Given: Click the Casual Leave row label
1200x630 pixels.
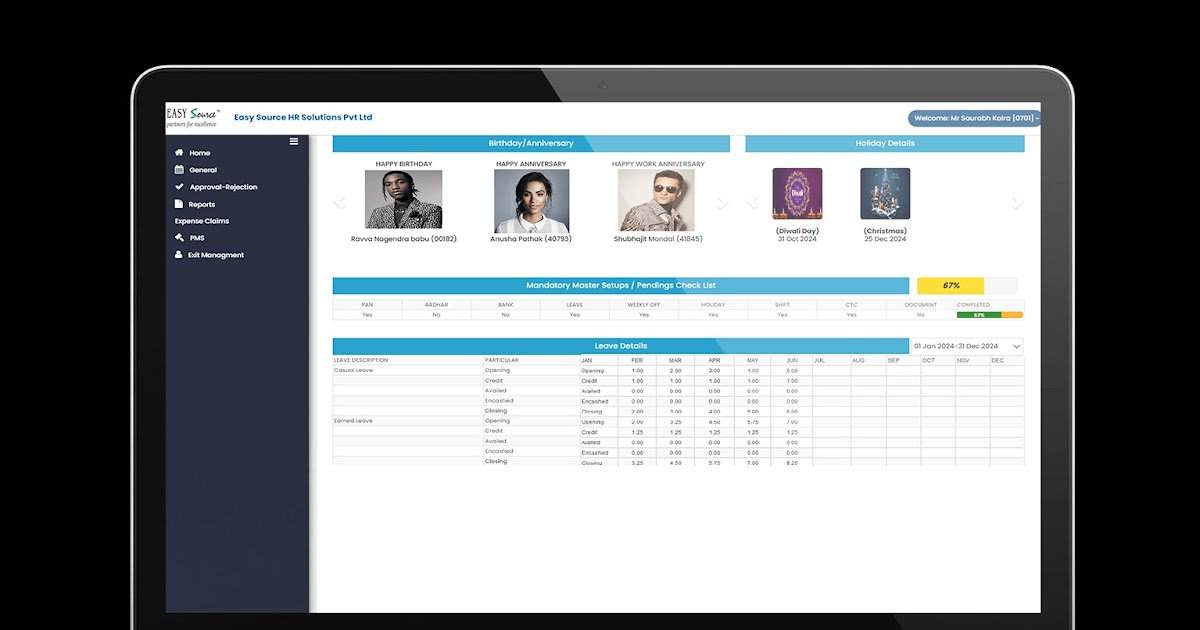Looking at the screenshot, I should click(353, 371).
